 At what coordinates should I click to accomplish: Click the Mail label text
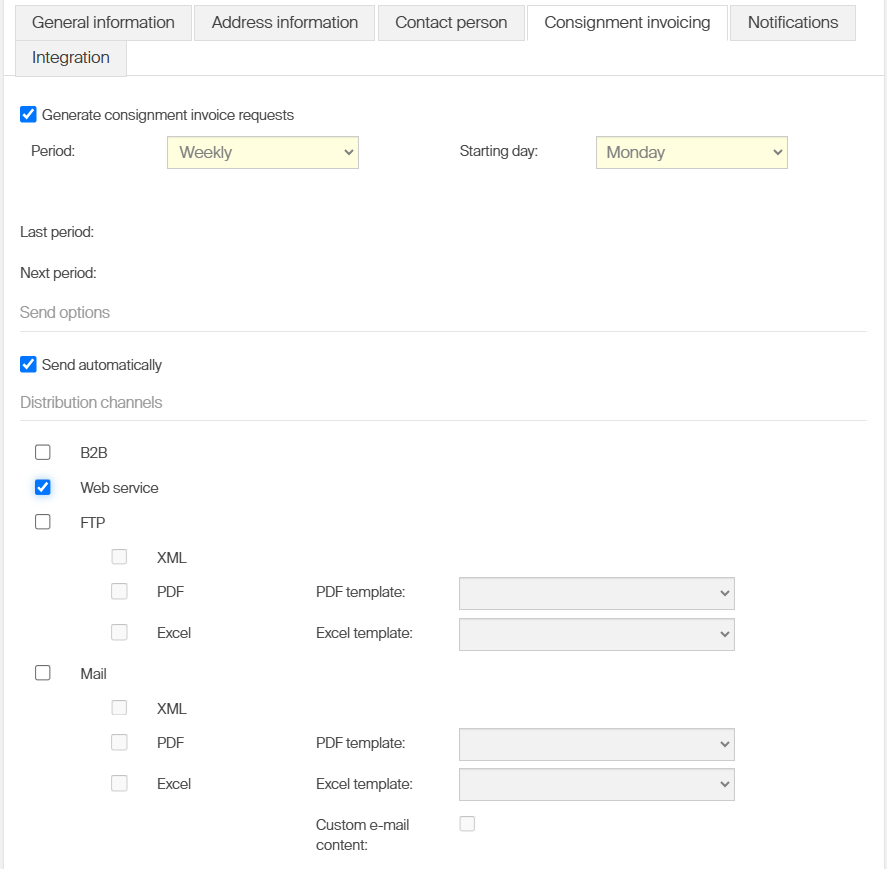click(93, 674)
